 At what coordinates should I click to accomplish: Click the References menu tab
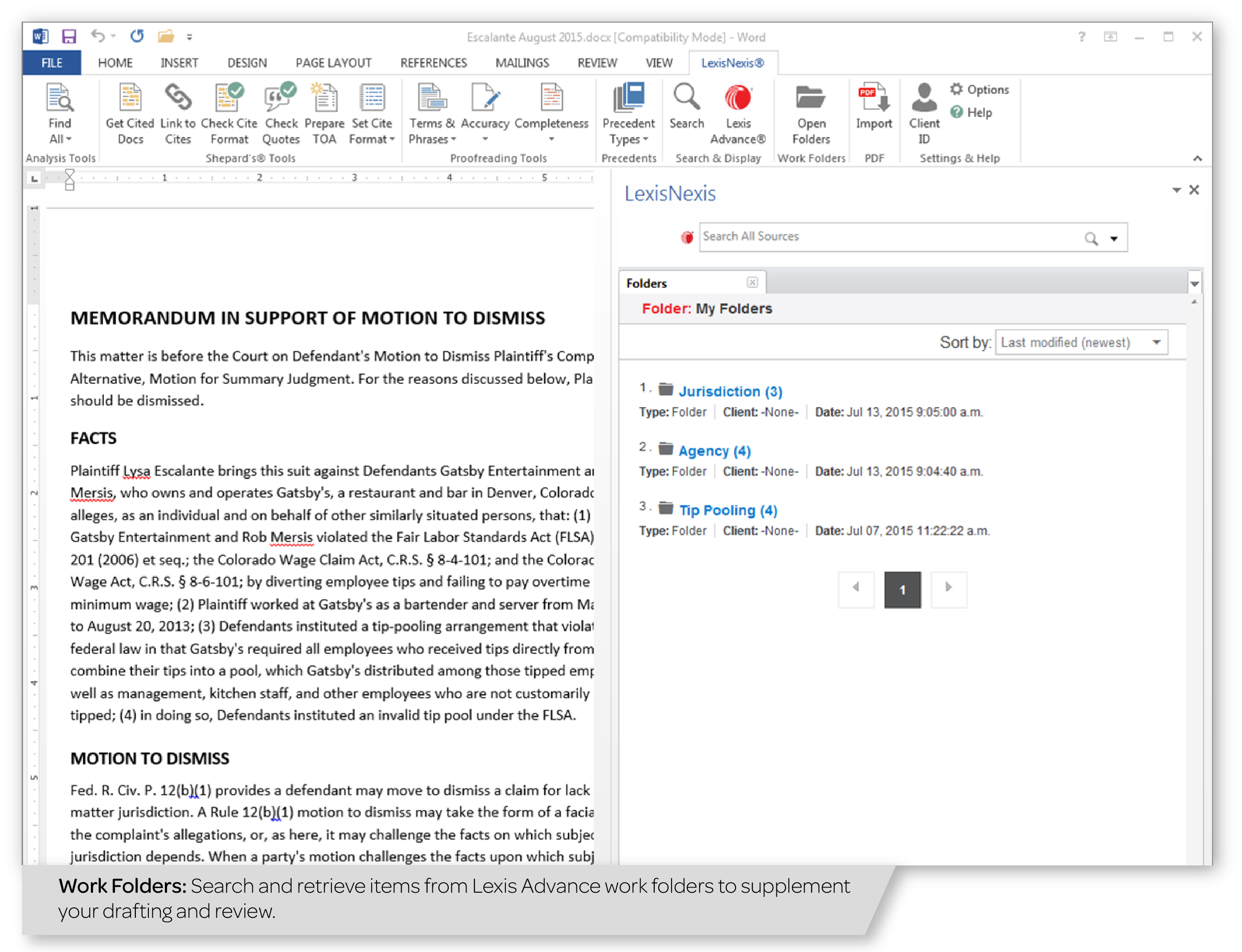click(x=431, y=63)
